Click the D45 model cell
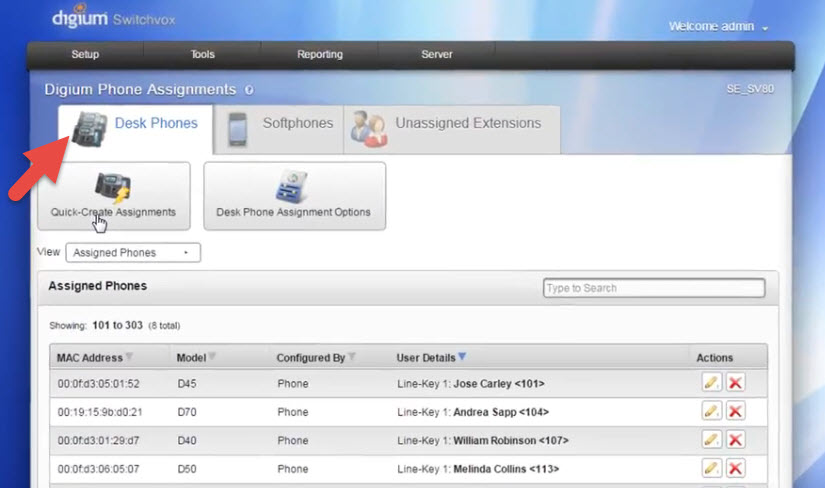This screenshot has height=488, width=825. pyautogui.click(x=187, y=384)
